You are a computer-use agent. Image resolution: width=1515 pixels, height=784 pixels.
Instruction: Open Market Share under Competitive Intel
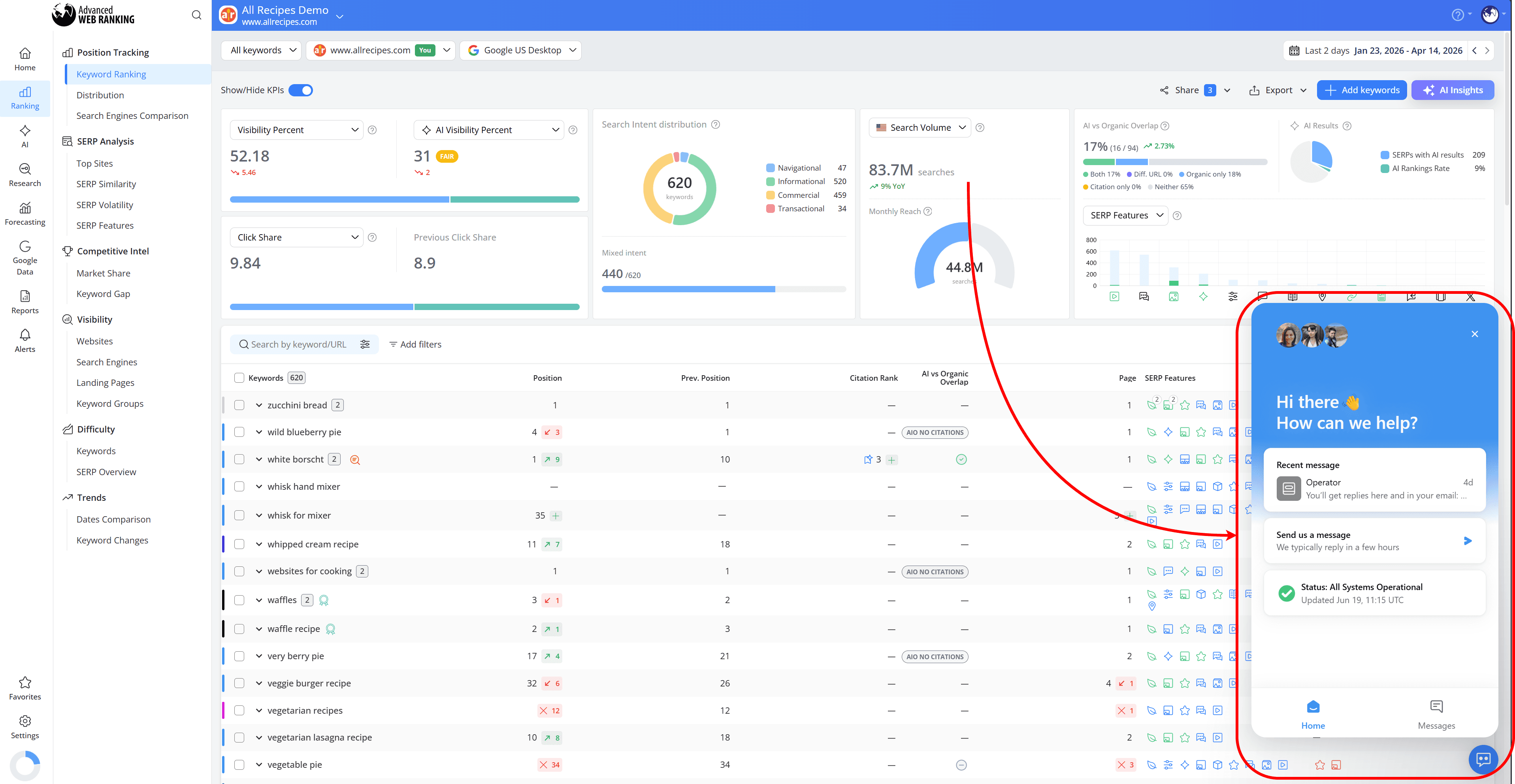coord(104,273)
